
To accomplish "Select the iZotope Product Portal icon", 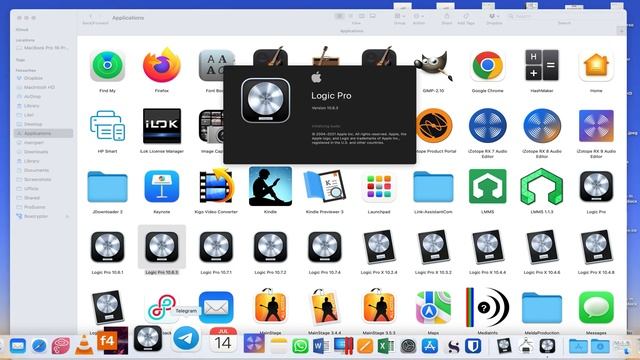I will [434, 126].
